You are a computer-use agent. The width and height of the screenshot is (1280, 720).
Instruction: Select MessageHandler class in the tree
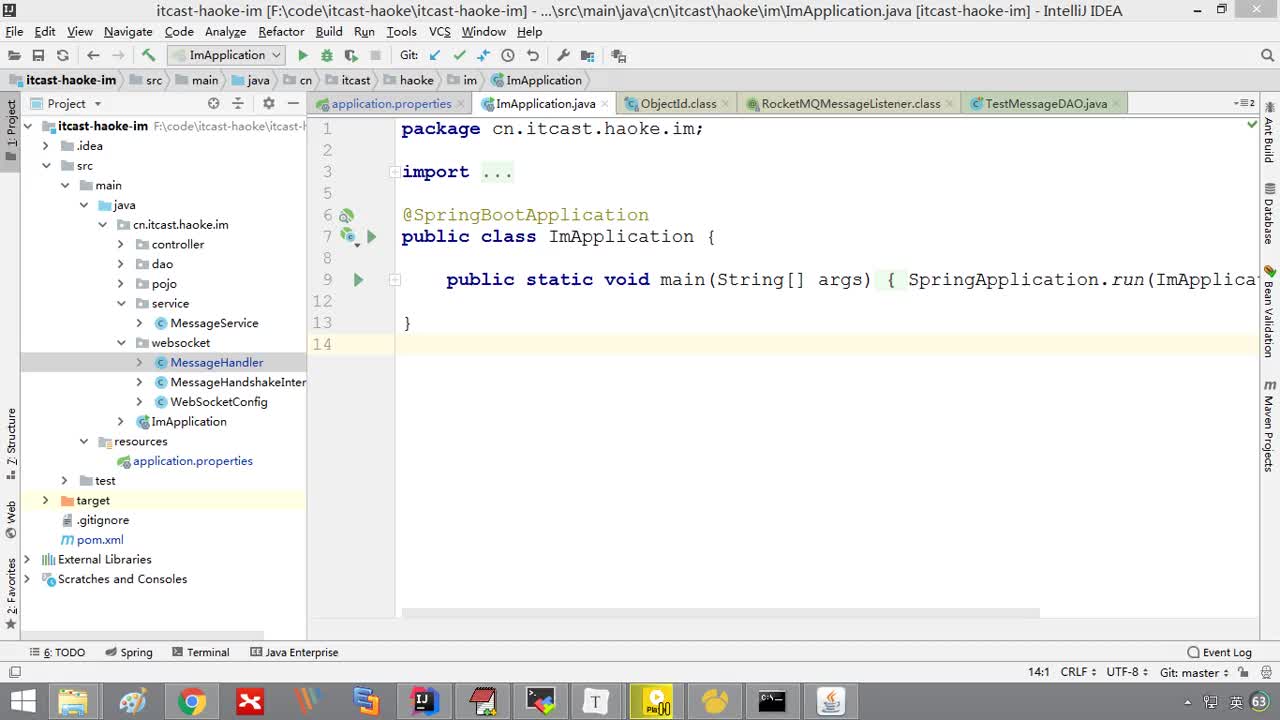pos(216,363)
